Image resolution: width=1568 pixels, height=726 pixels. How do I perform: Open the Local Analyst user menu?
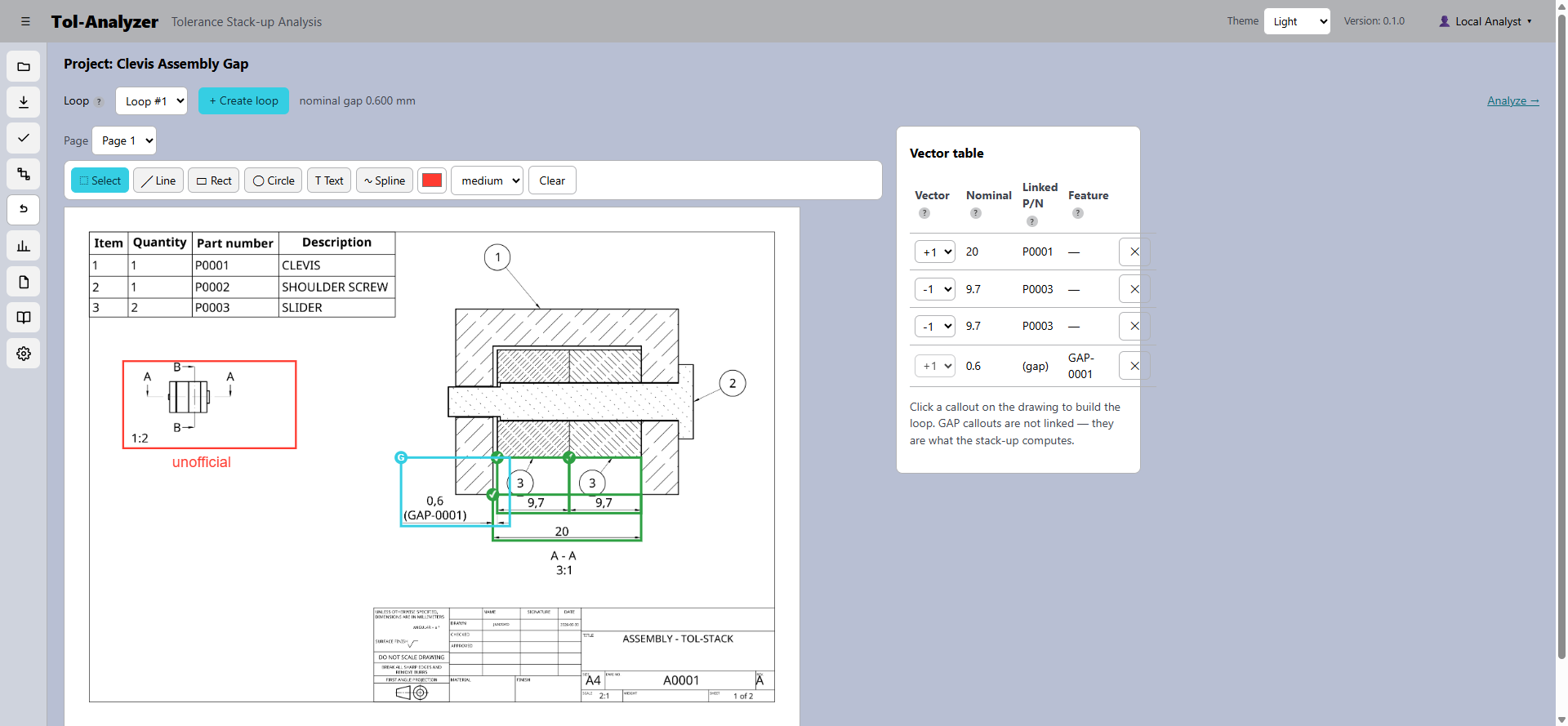1486,21
